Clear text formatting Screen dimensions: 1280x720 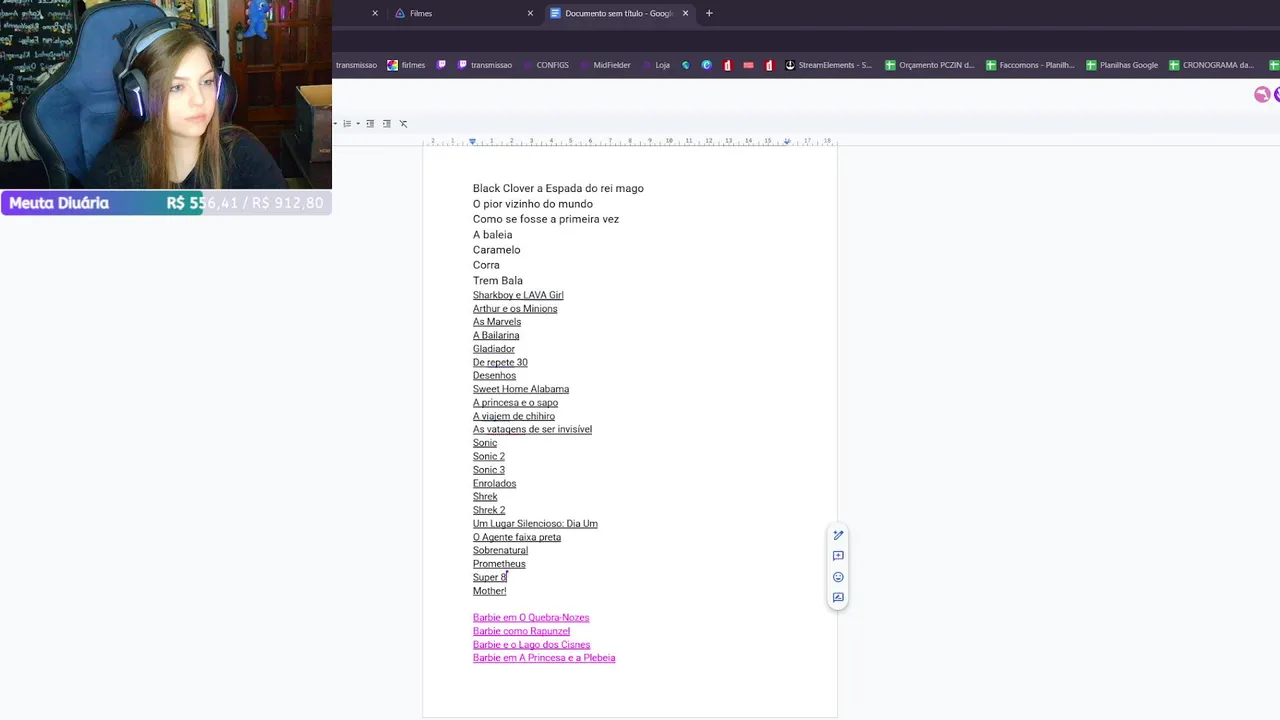403,124
